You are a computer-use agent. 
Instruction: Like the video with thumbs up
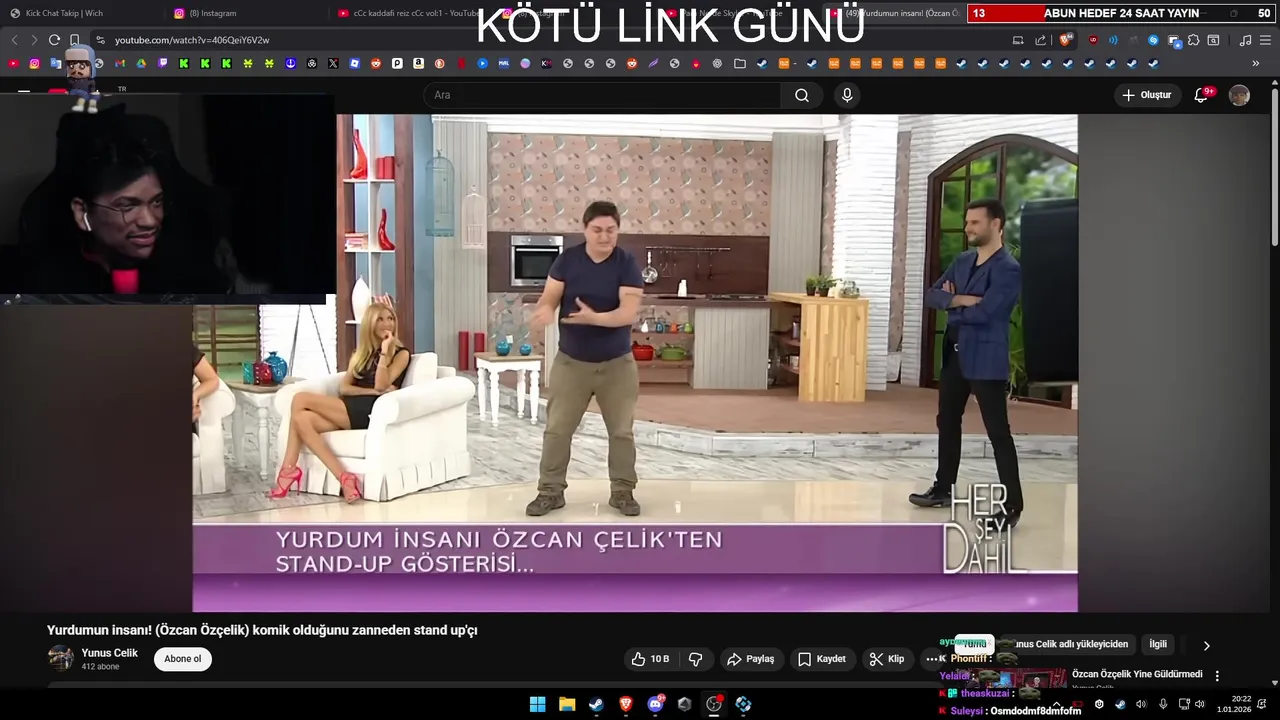649,659
